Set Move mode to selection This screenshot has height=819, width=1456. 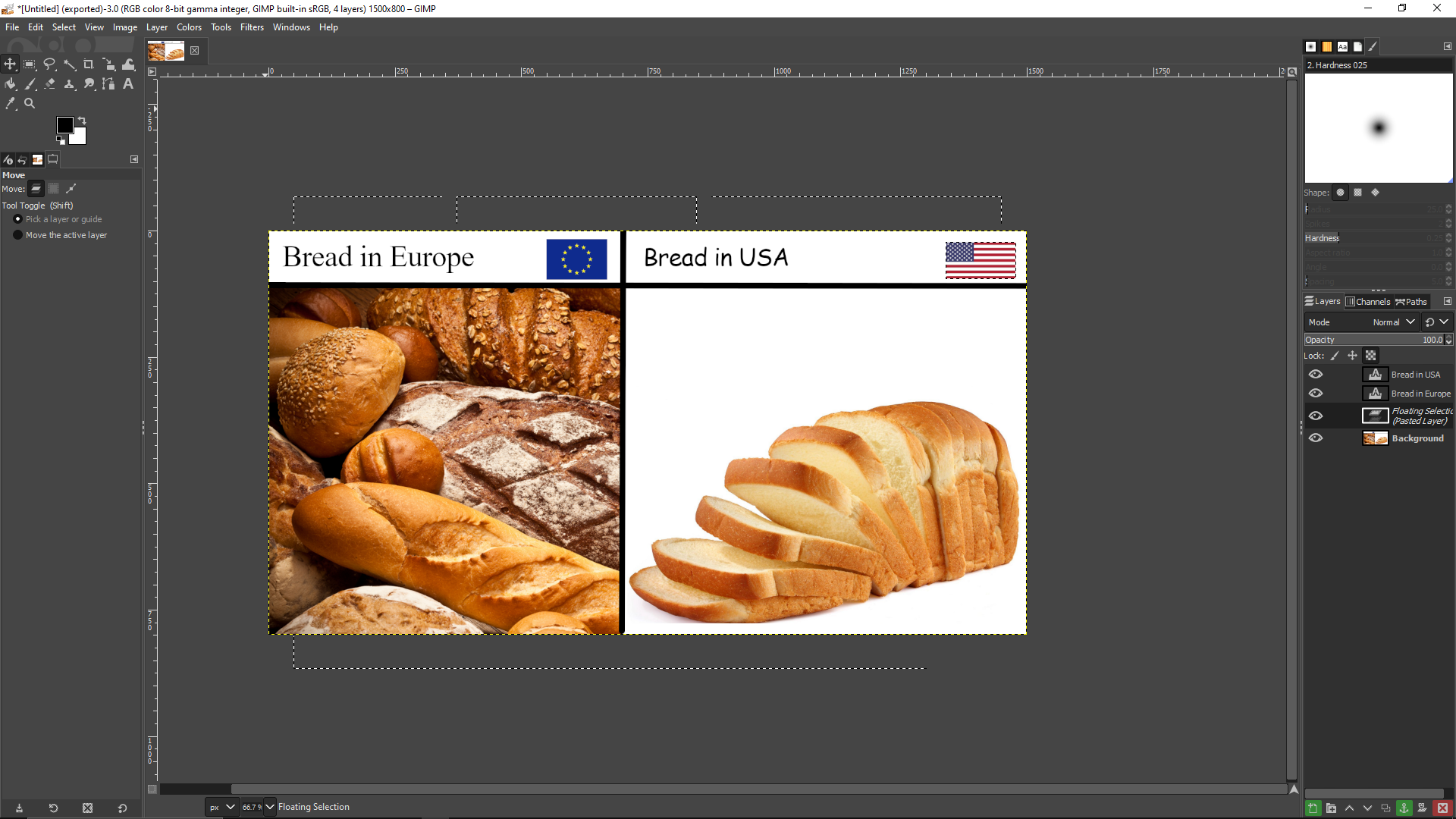pos(53,189)
